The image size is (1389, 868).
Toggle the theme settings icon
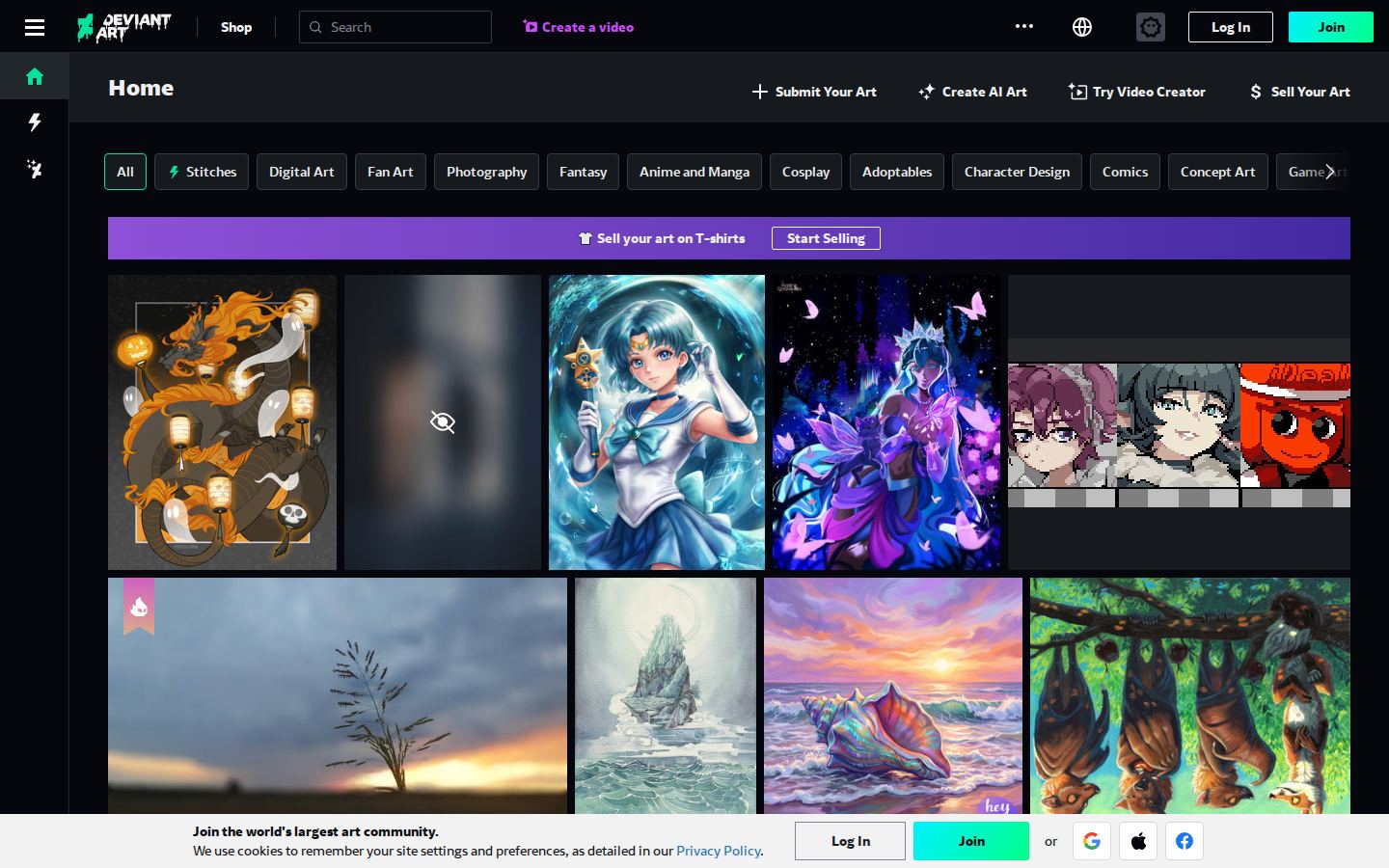tap(1150, 27)
